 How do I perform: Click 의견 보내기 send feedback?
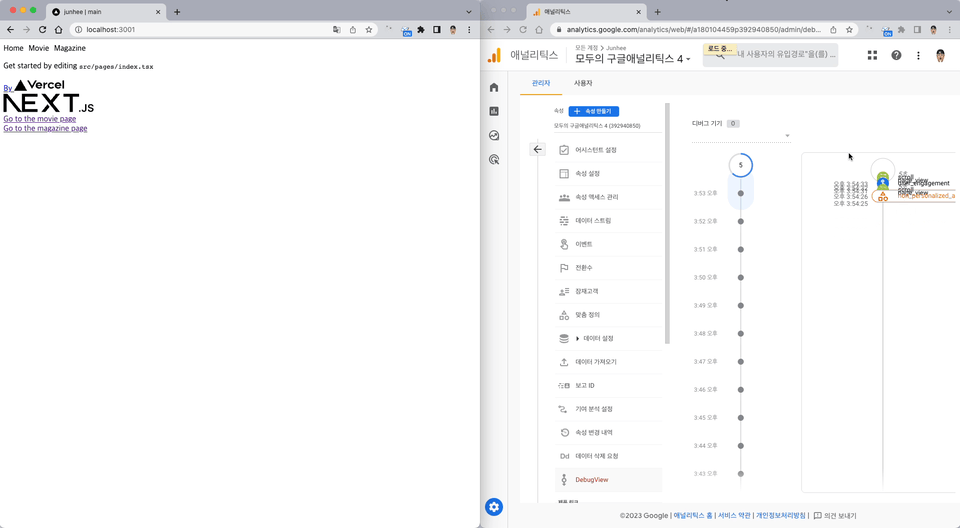(835, 516)
